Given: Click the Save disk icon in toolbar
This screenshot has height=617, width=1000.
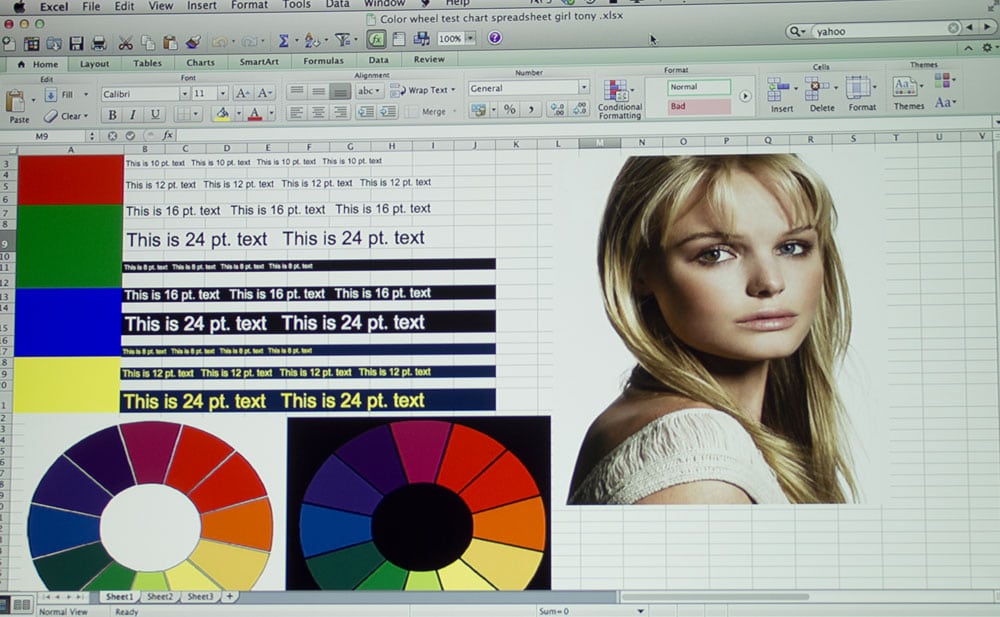Looking at the screenshot, I should (77, 42).
